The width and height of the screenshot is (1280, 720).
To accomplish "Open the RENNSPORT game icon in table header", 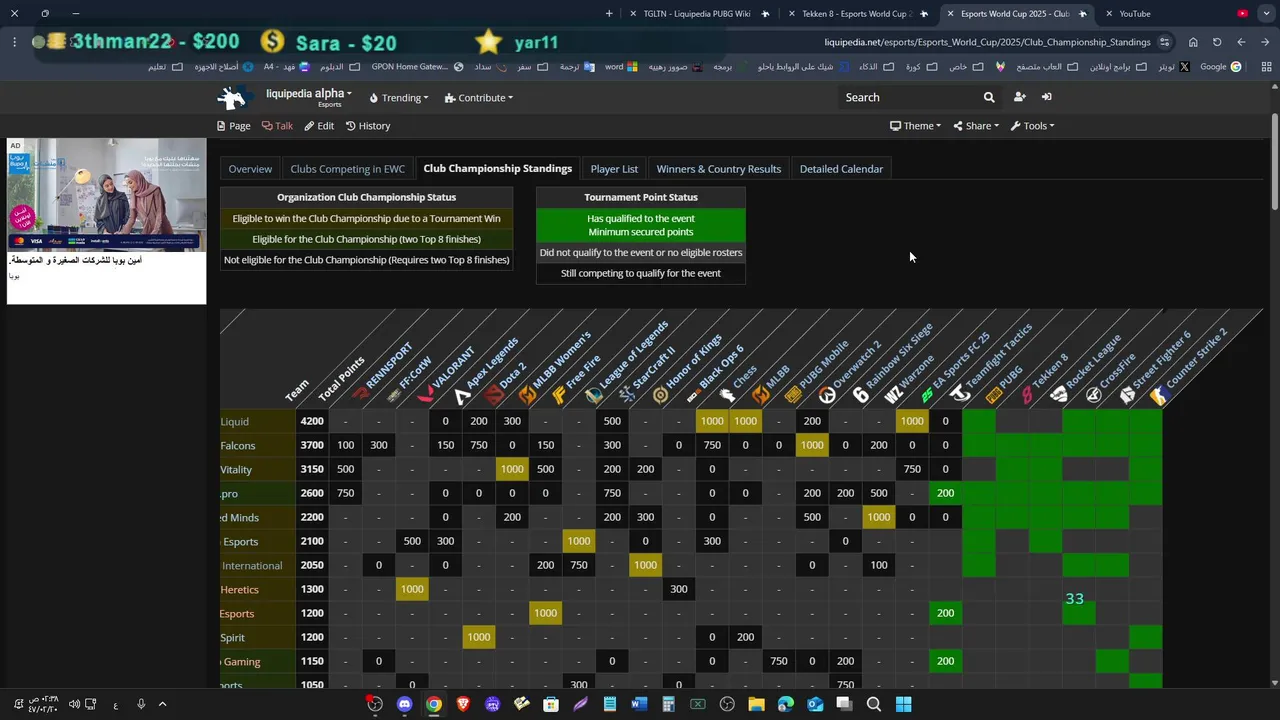I will tap(361, 395).
